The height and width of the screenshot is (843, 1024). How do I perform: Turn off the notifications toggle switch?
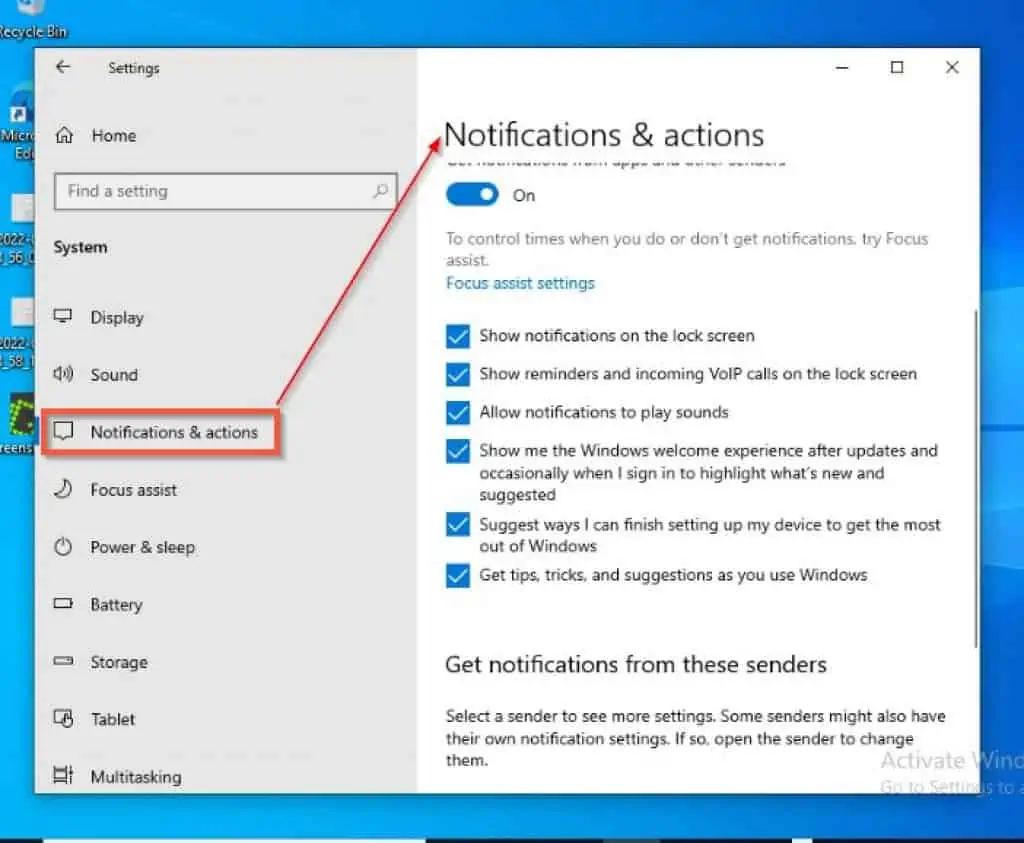pyautogui.click(x=472, y=195)
